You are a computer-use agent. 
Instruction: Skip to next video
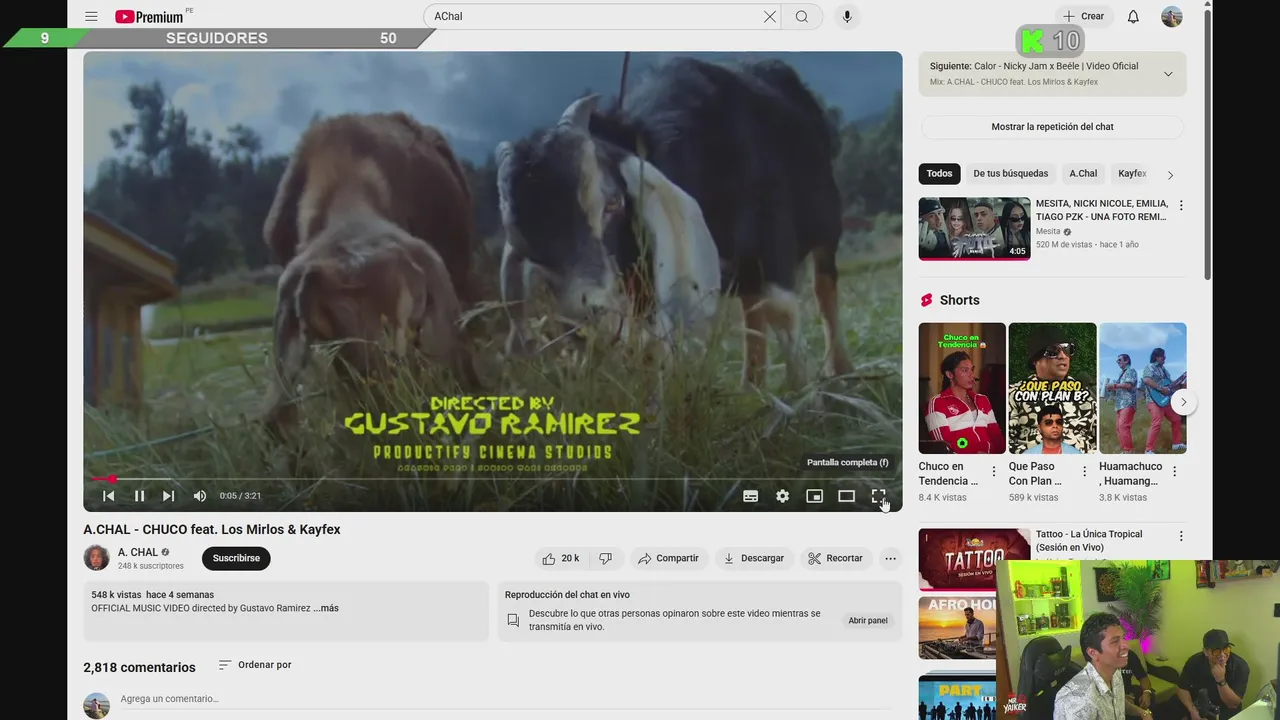tap(168, 496)
